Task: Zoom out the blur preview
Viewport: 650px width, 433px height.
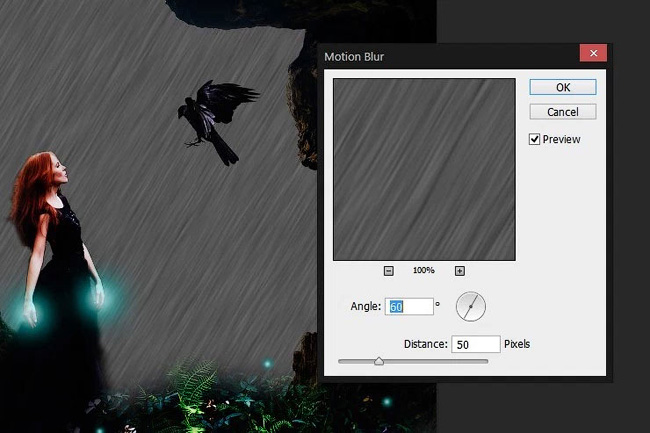Action: tap(388, 271)
